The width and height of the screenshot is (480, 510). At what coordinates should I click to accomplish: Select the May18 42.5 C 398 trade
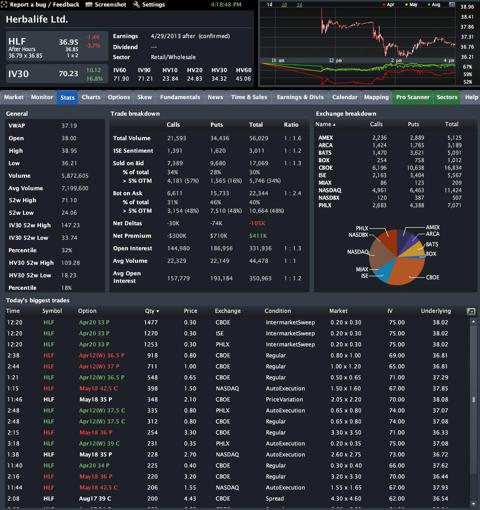tap(237, 388)
